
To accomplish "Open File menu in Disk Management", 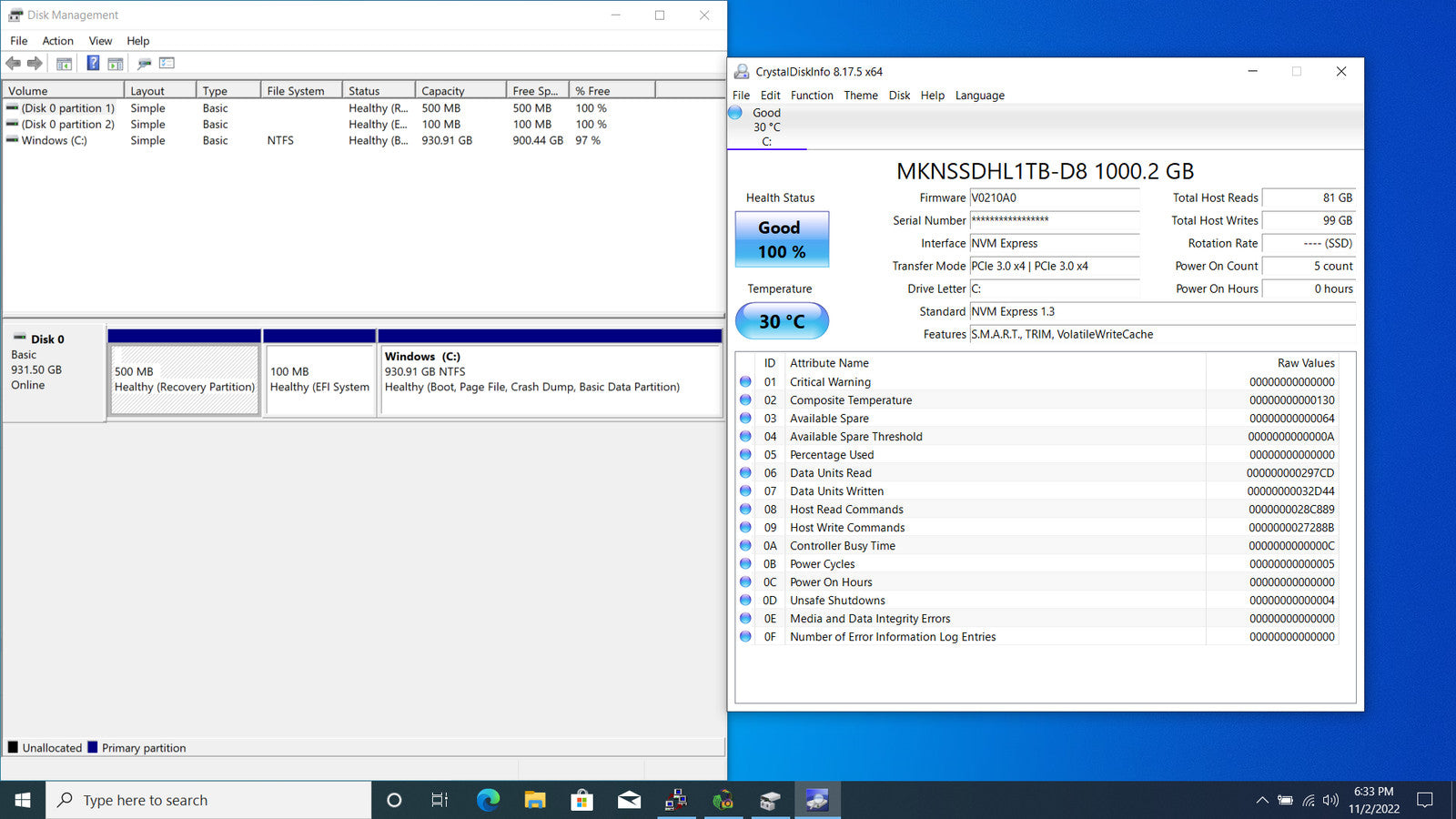I will pos(18,41).
